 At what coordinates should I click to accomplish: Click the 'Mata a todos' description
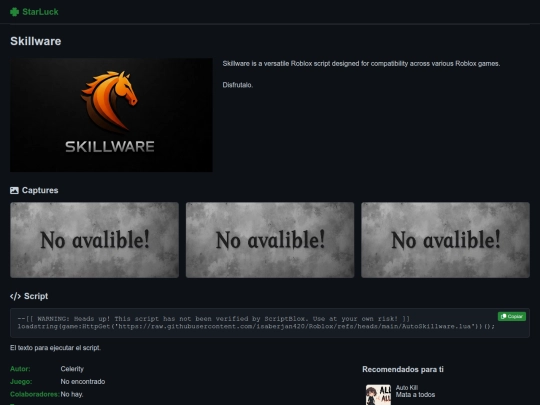pyautogui.click(x=415, y=395)
